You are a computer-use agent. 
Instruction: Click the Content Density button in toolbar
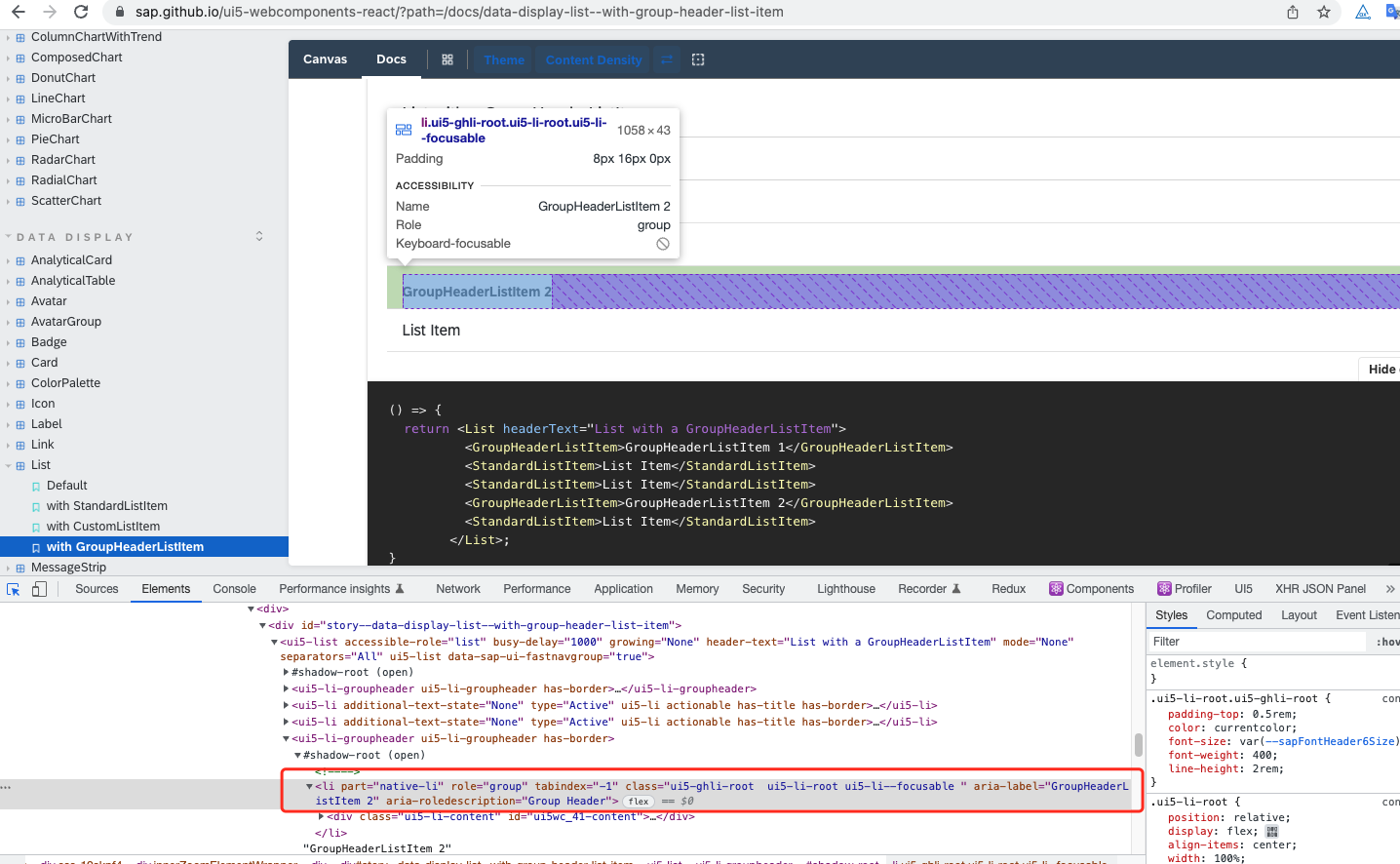592,59
